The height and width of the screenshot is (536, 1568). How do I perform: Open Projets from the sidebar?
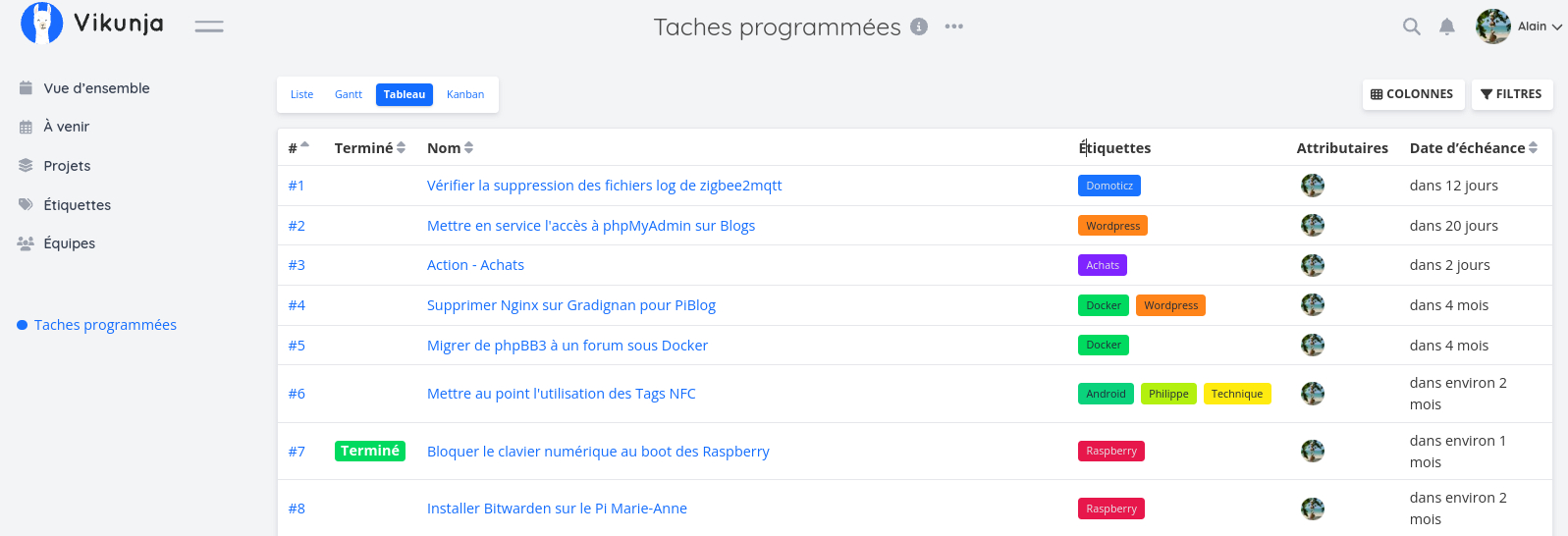coord(67,166)
